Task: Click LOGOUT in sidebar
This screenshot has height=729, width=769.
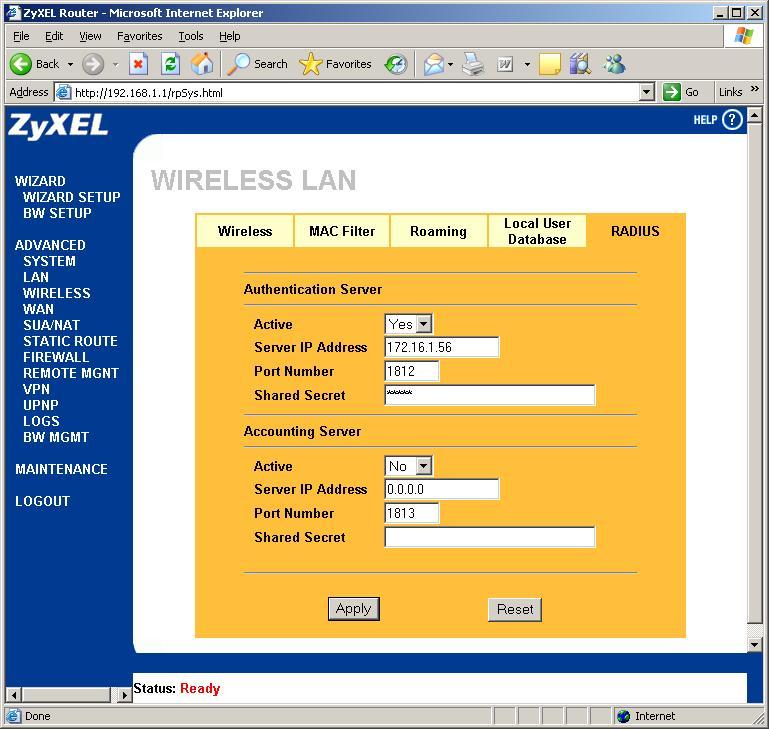Action: (x=43, y=501)
